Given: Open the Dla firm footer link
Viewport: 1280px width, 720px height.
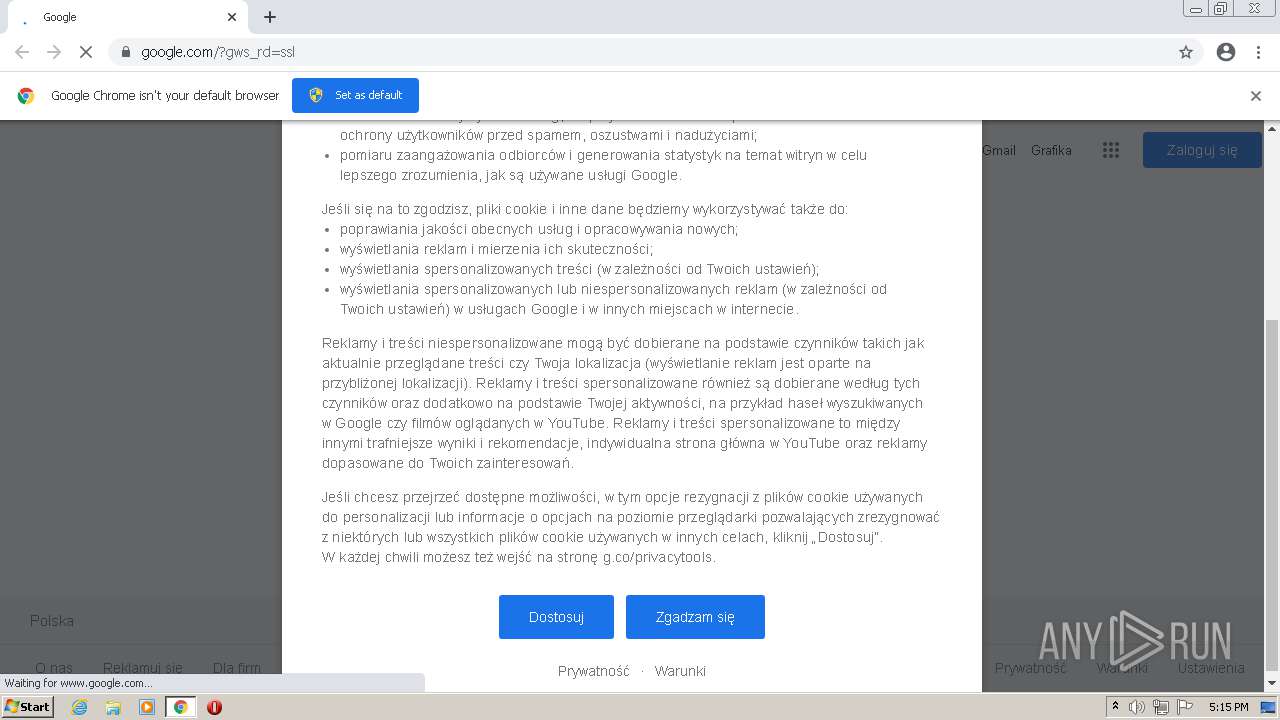Looking at the screenshot, I should click(x=237, y=668).
